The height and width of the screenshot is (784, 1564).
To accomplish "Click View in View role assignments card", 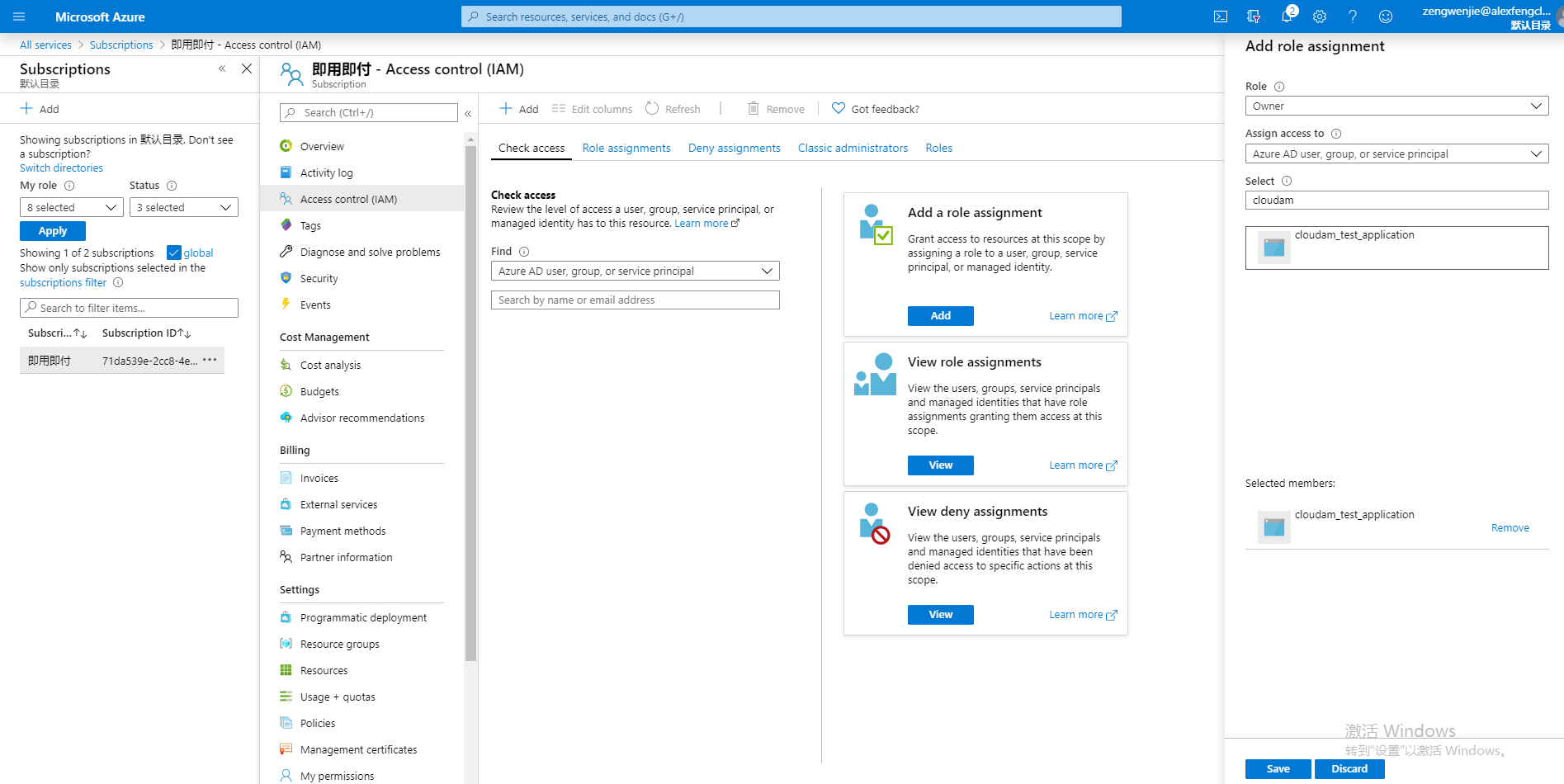I will click(x=941, y=465).
